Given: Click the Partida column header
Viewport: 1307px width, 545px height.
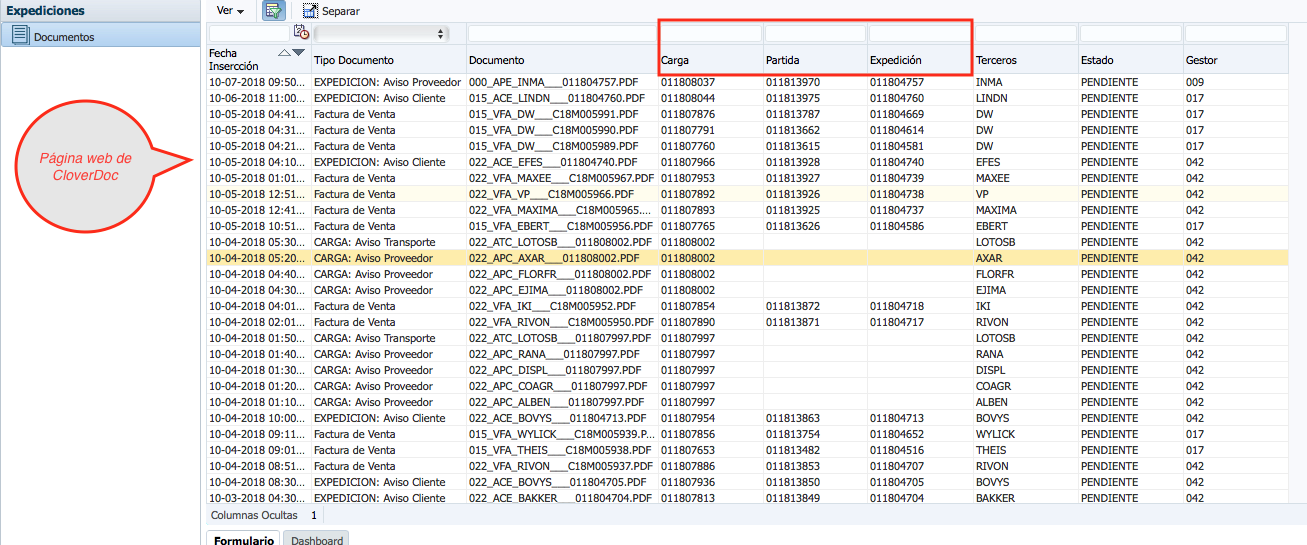Looking at the screenshot, I should tap(783, 60).
